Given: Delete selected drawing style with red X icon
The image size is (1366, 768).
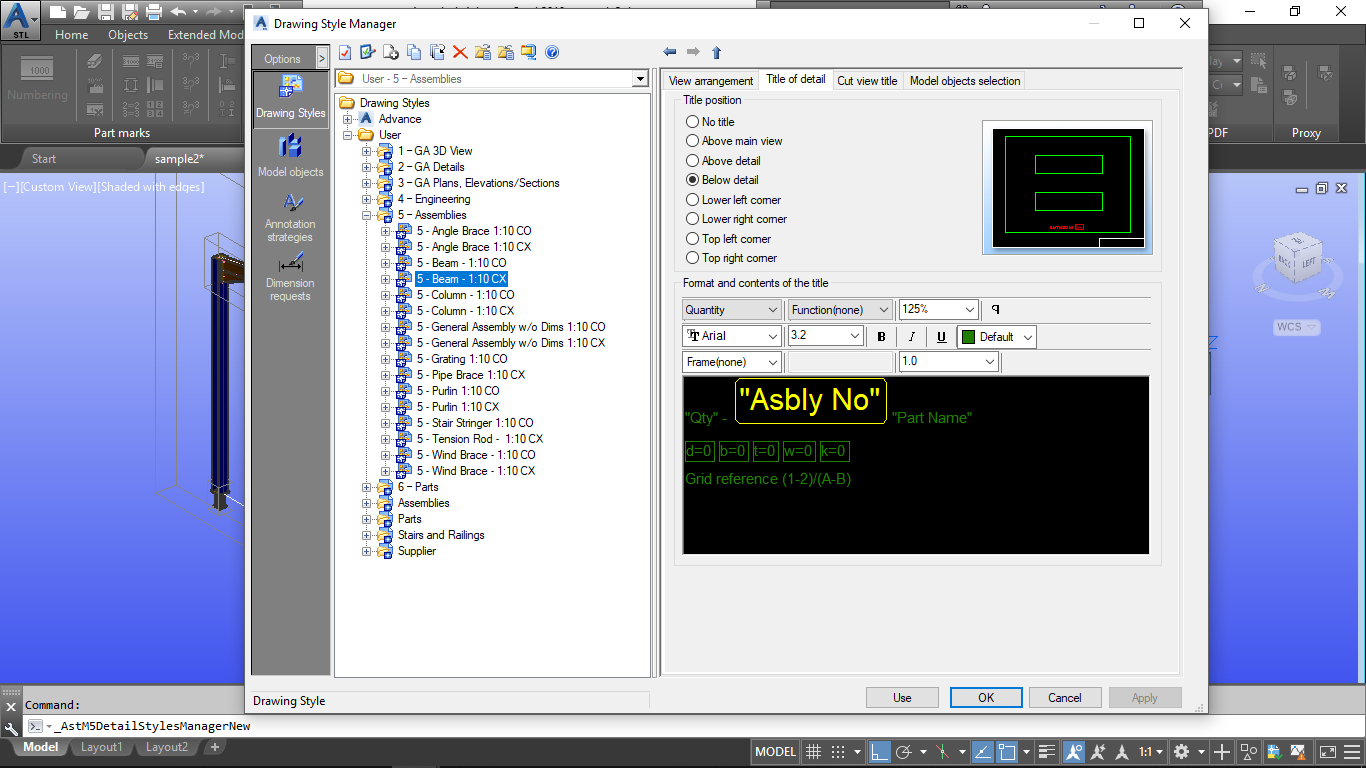Looking at the screenshot, I should click(459, 52).
